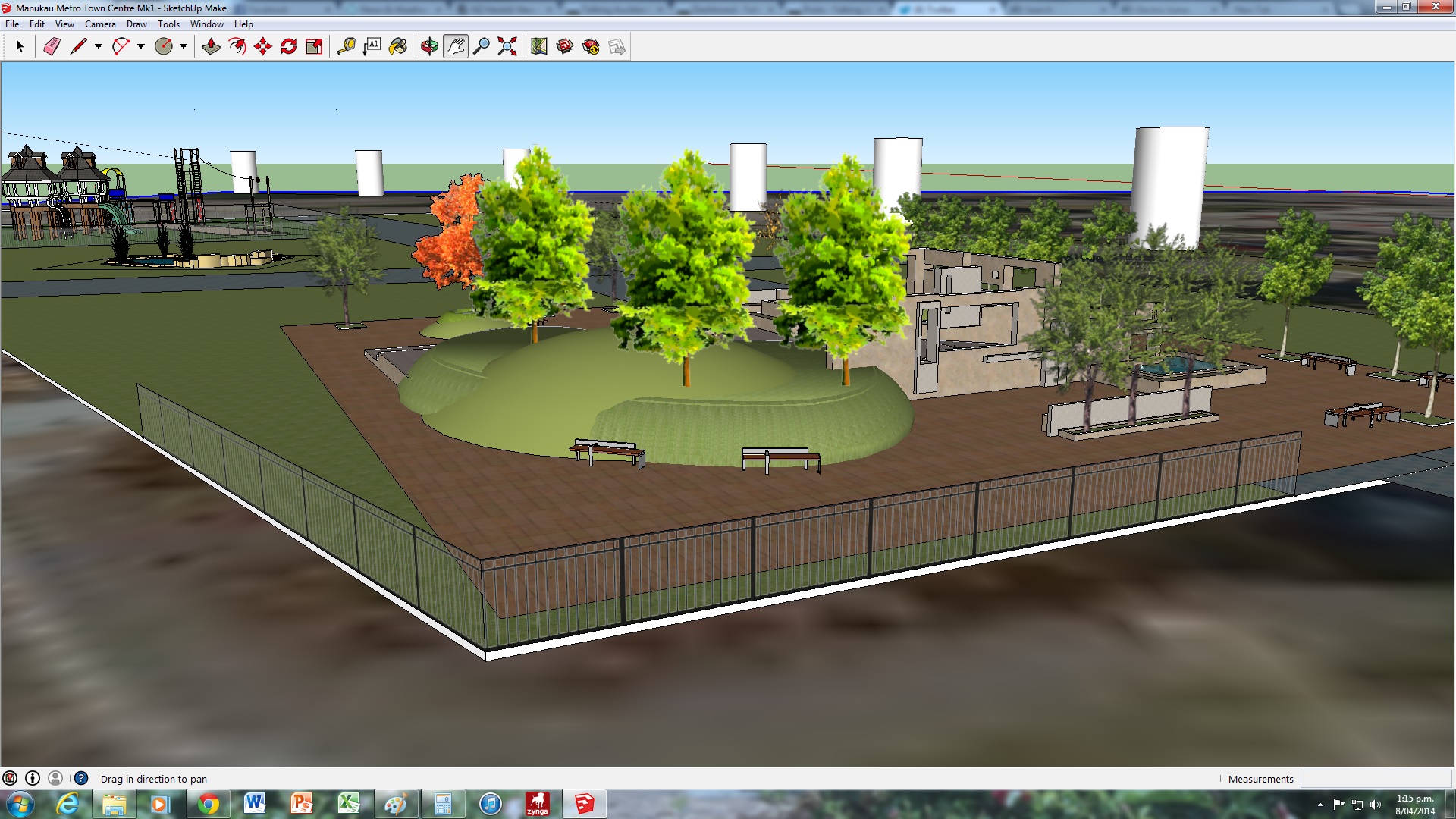Open the Camera menu
The image size is (1456, 819).
pos(100,24)
